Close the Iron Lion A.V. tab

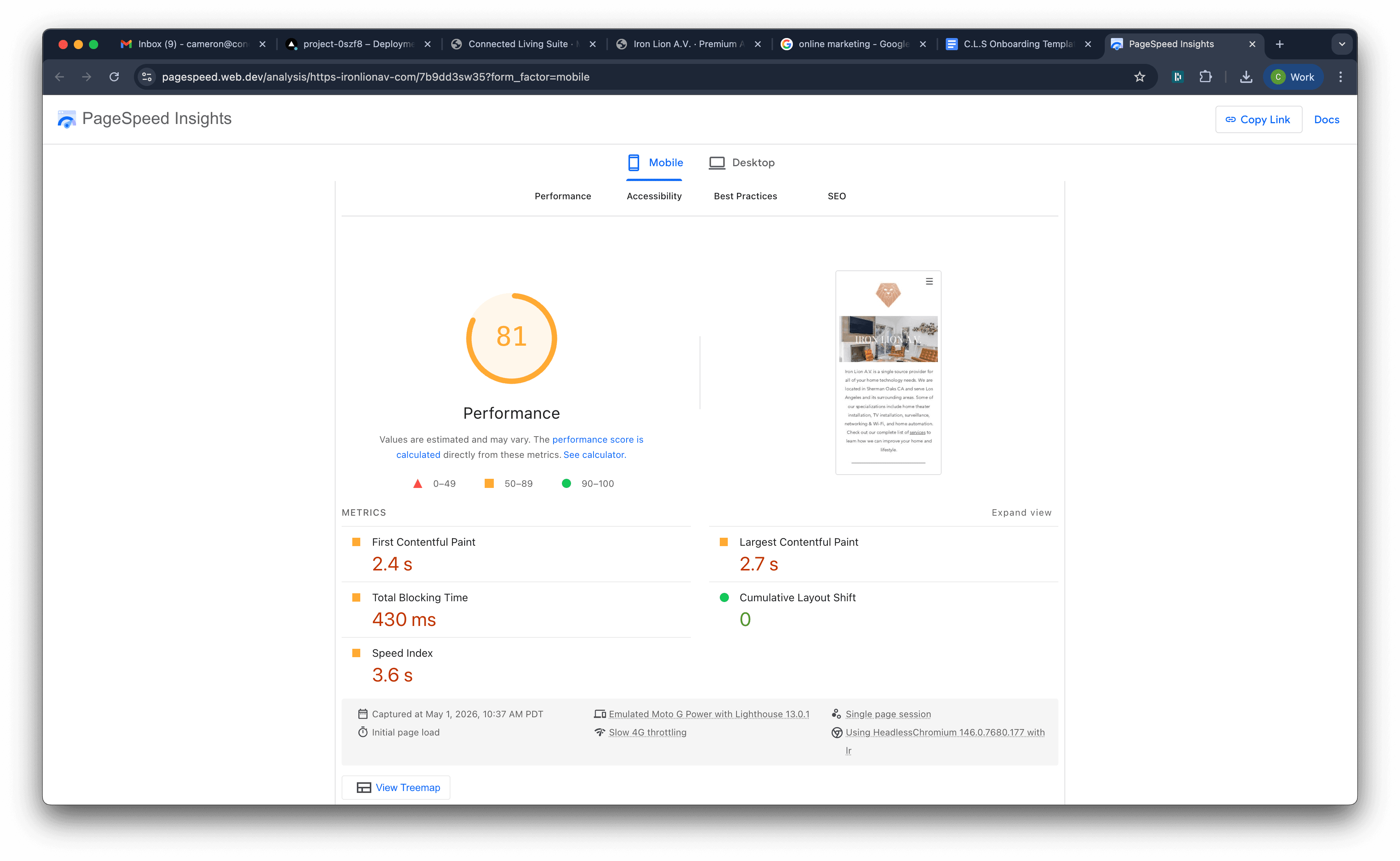click(x=757, y=44)
